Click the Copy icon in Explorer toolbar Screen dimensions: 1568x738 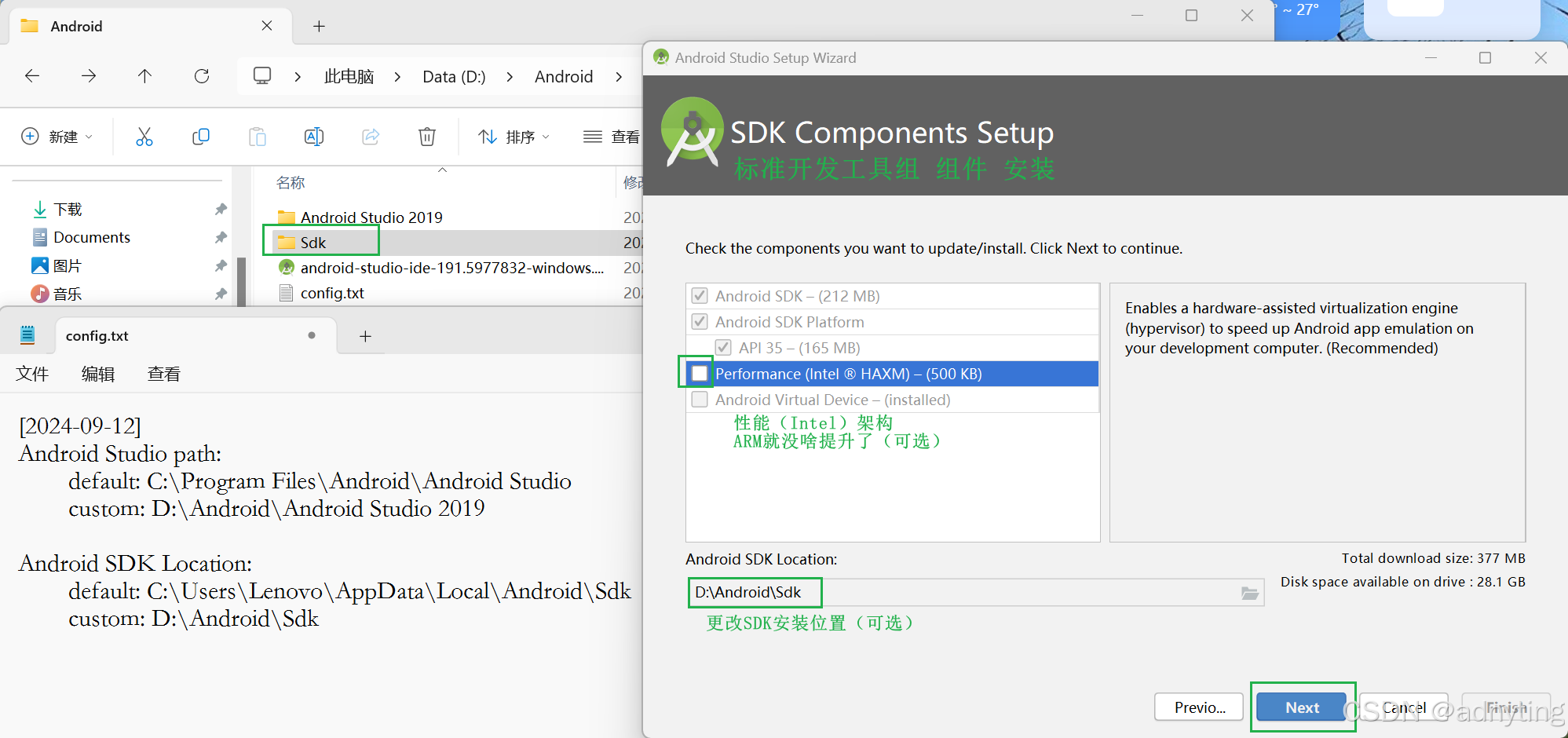[201, 137]
